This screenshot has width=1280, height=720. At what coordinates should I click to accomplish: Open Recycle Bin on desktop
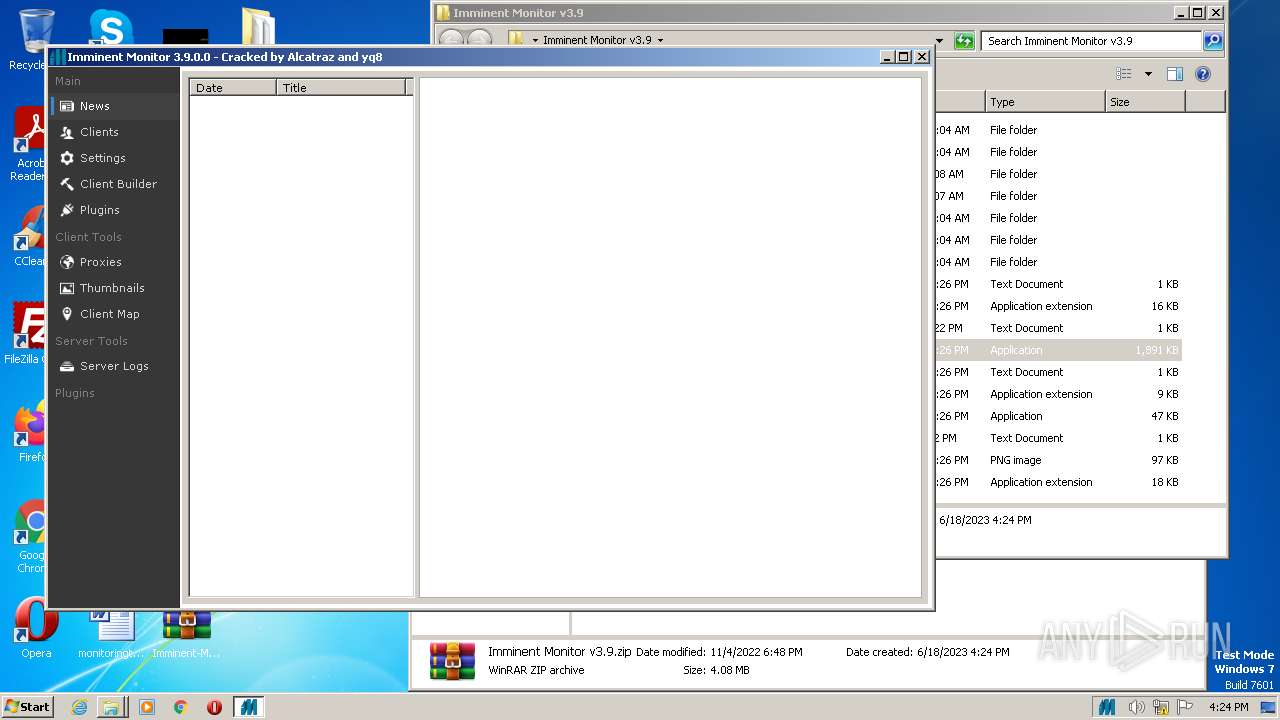36,38
